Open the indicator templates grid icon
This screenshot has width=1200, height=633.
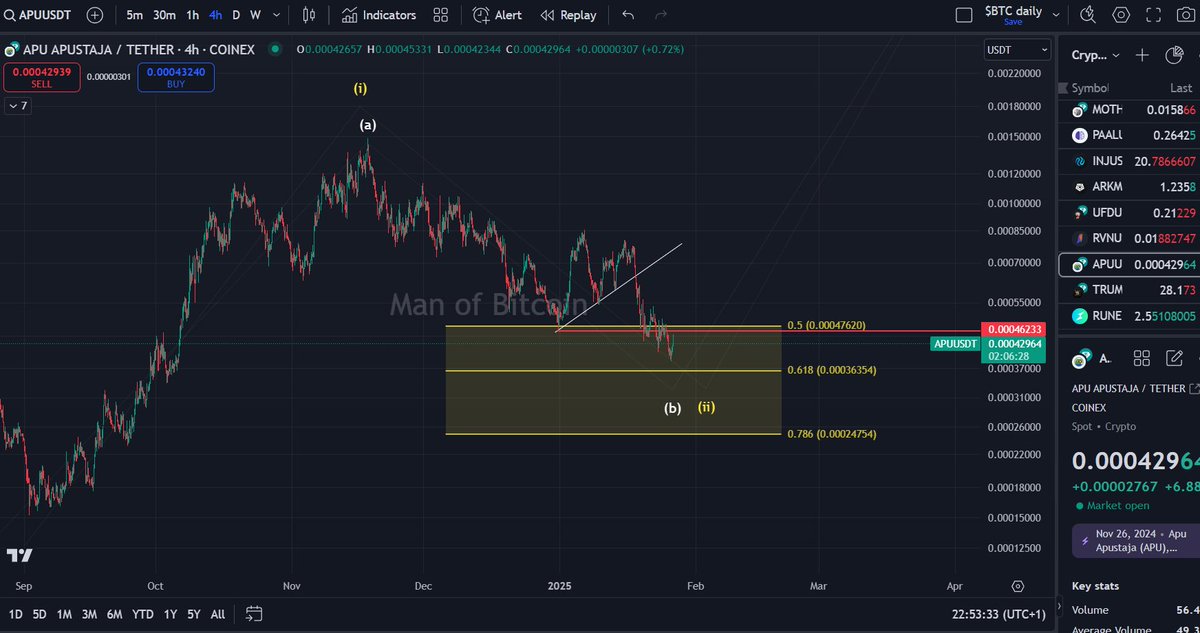pos(440,15)
